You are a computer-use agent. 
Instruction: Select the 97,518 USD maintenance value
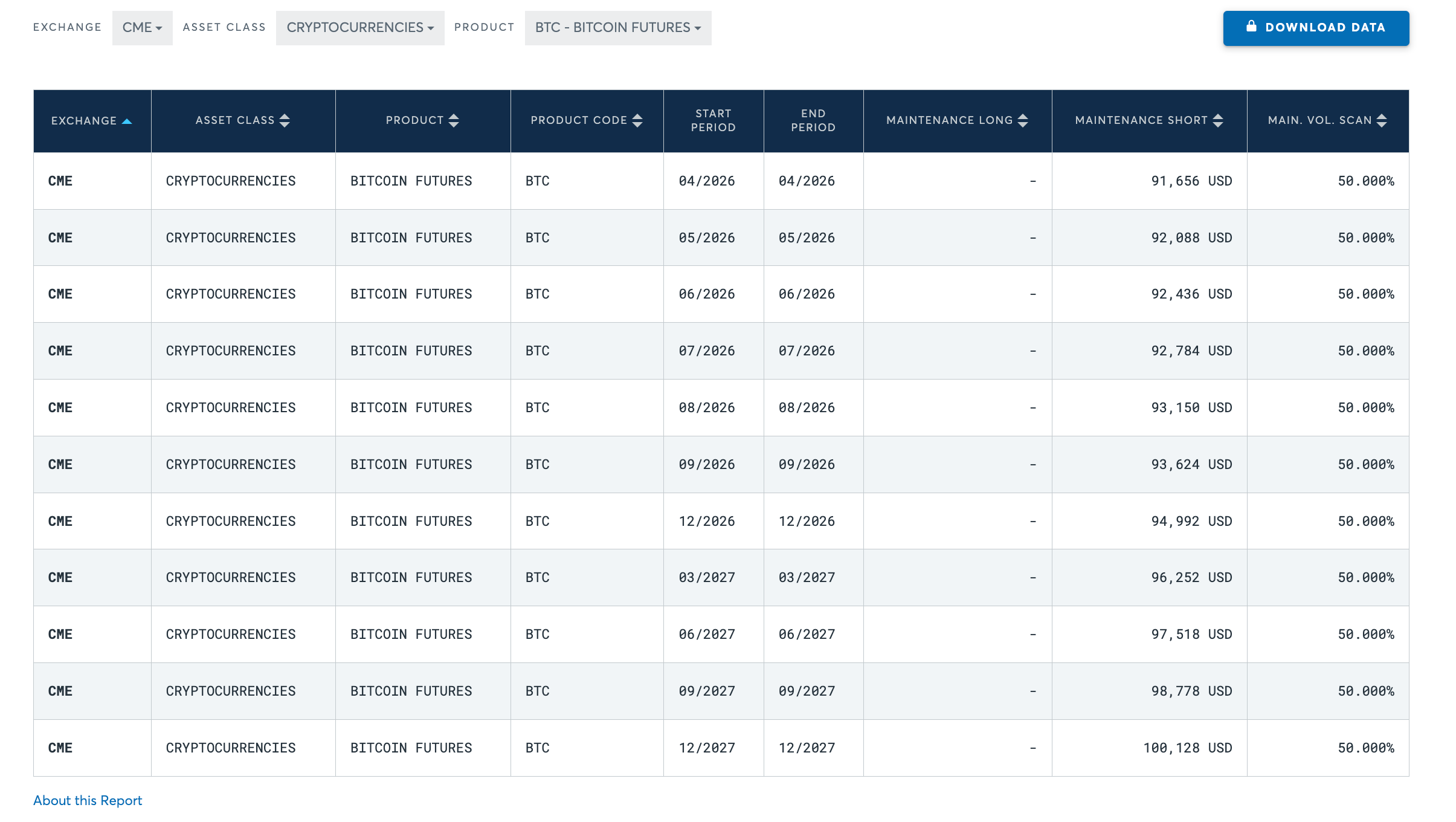click(1191, 634)
